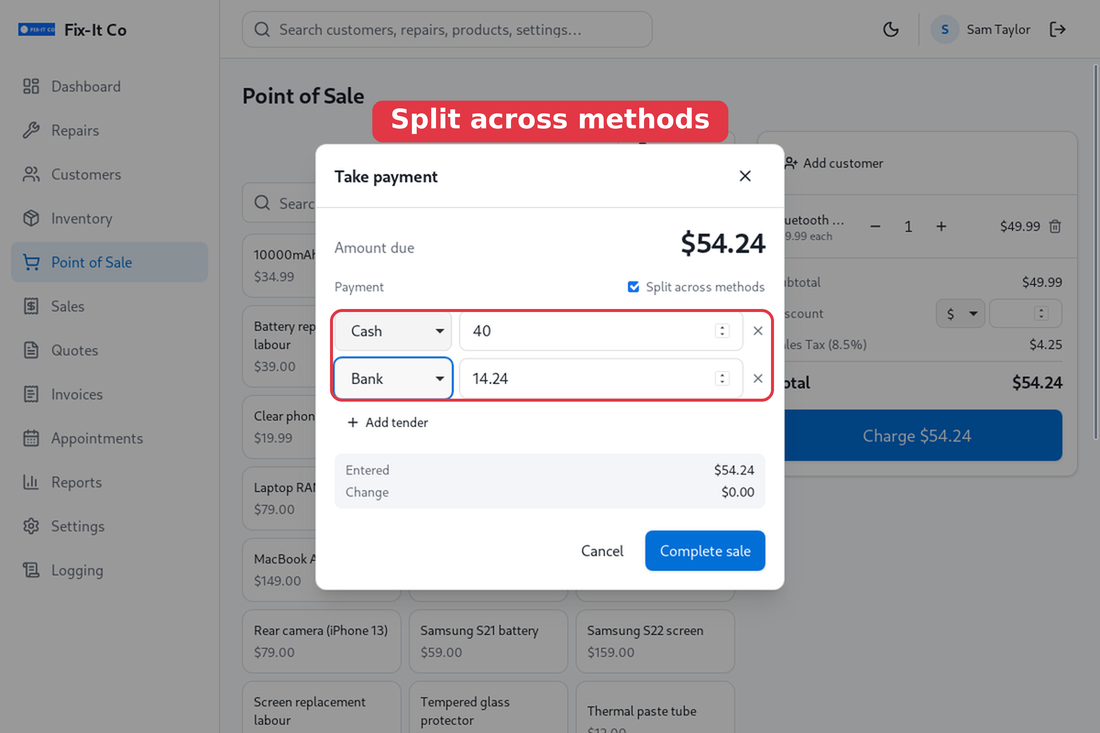Click the Repairs wrench icon
This screenshot has width=1100, height=733.
coord(31,130)
